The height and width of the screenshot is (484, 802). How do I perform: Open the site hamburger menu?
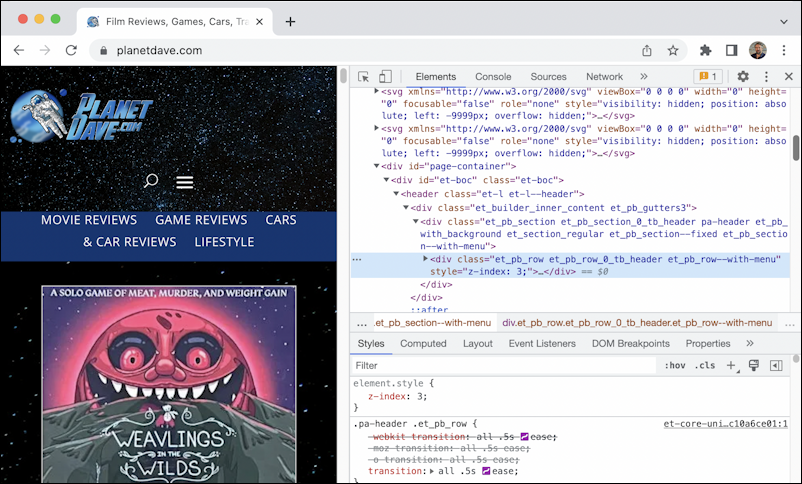[x=185, y=182]
